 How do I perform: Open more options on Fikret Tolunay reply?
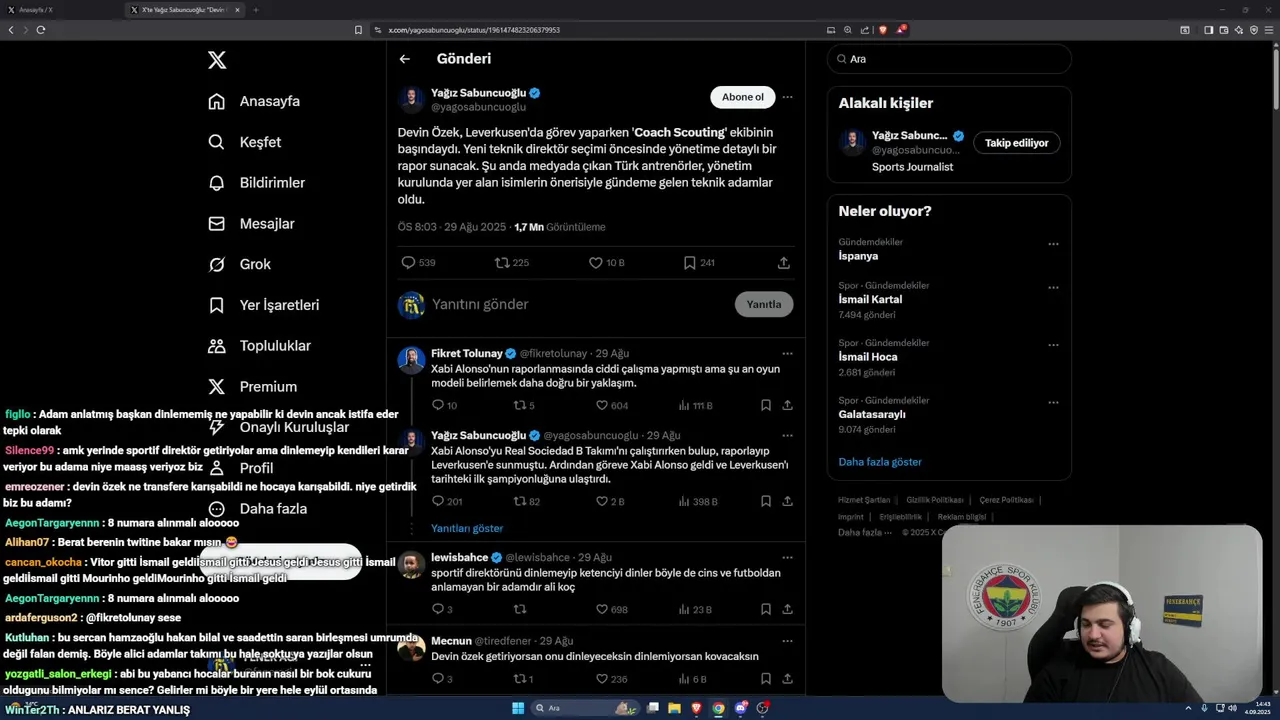(787, 353)
